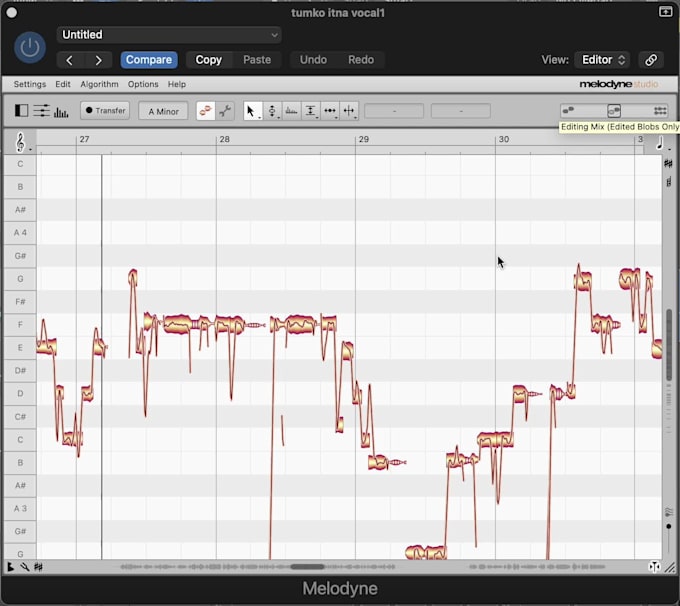This screenshot has width=680, height=606.
Task: Open the View Editor dropdown
Action: [603, 60]
